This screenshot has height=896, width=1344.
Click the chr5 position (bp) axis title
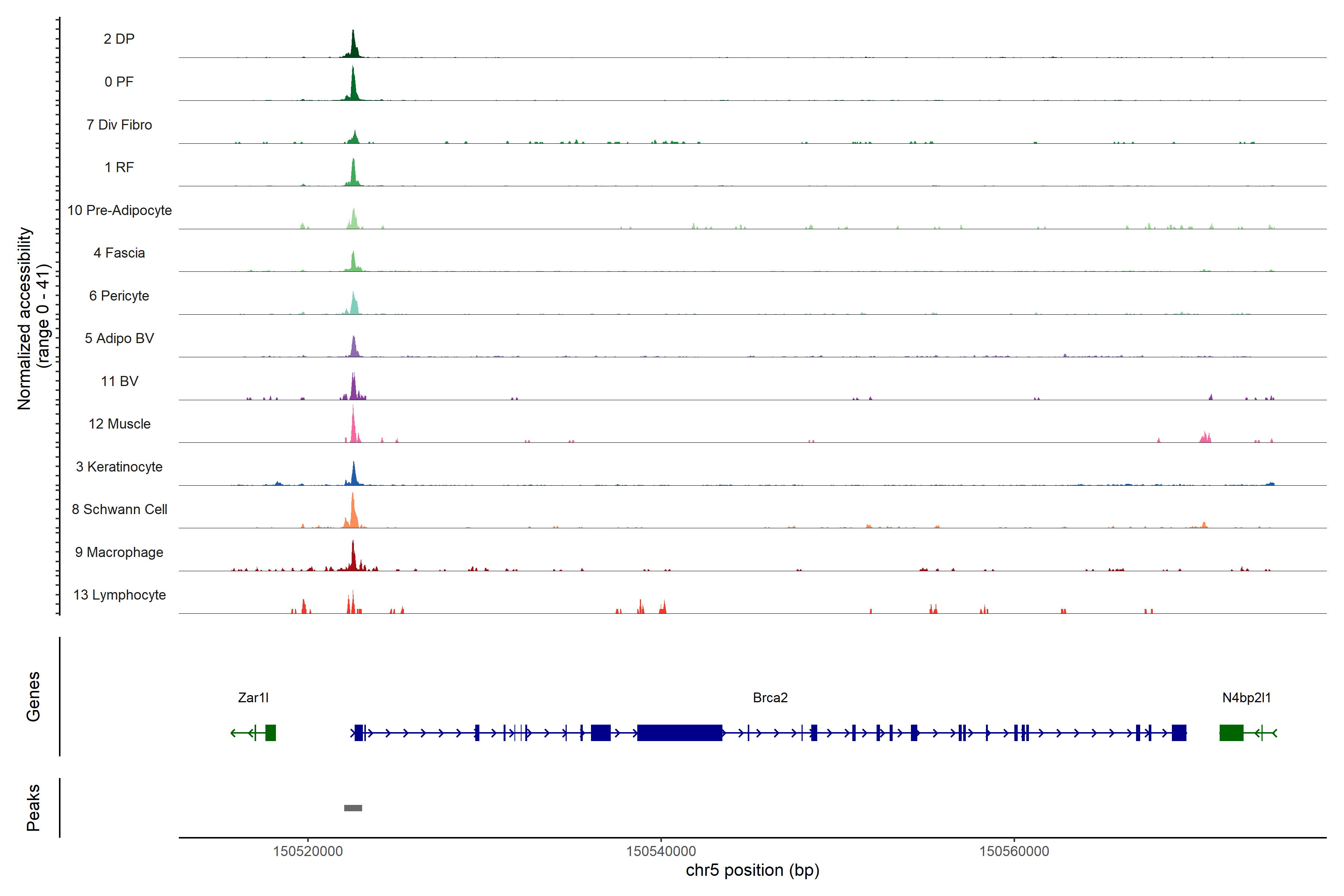click(752, 870)
